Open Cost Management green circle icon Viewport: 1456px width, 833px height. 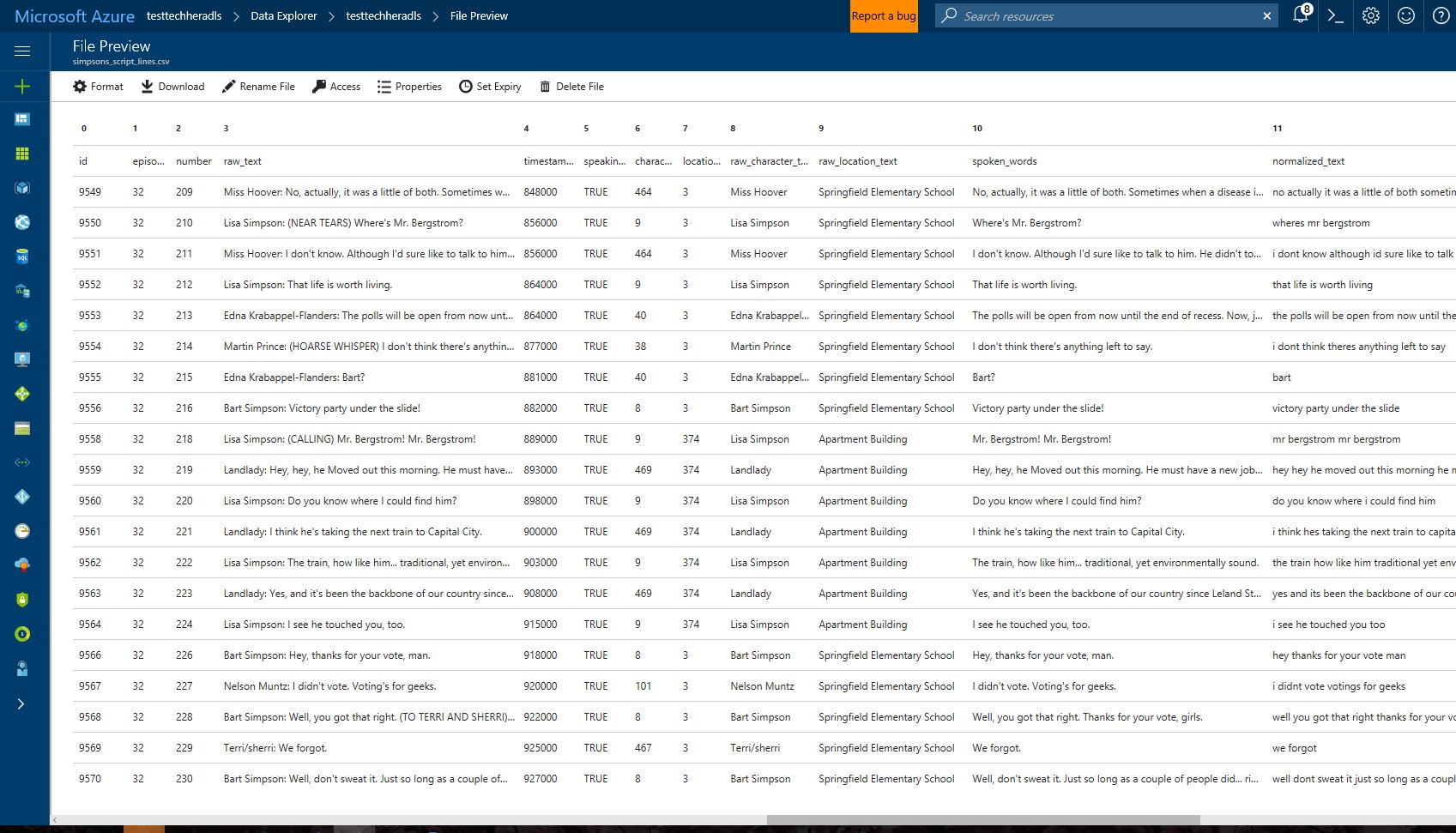(x=22, y=634)
